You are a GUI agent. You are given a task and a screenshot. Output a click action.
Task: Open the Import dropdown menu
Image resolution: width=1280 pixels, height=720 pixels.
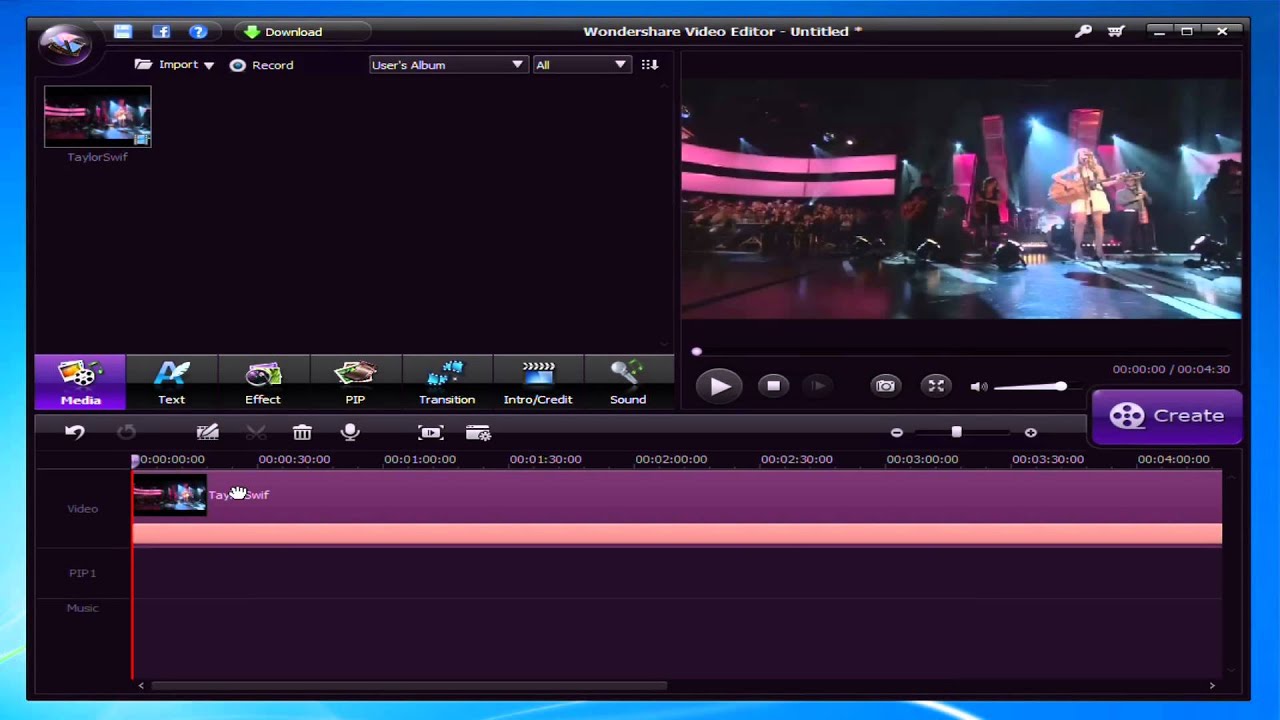click(x=175, y=65)
